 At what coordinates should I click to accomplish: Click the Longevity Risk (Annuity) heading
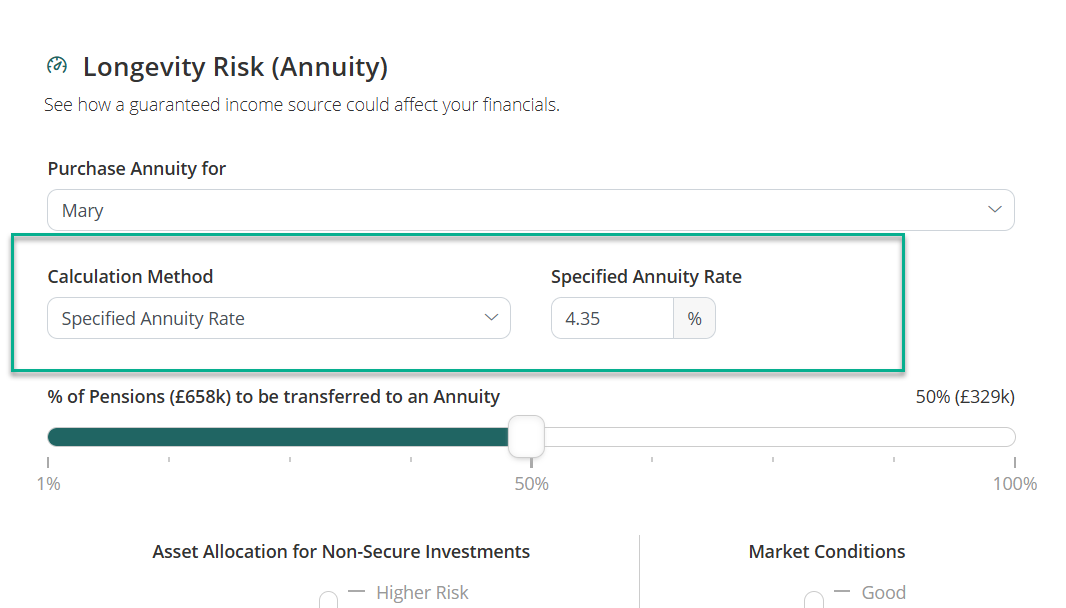tap(235, 67)
